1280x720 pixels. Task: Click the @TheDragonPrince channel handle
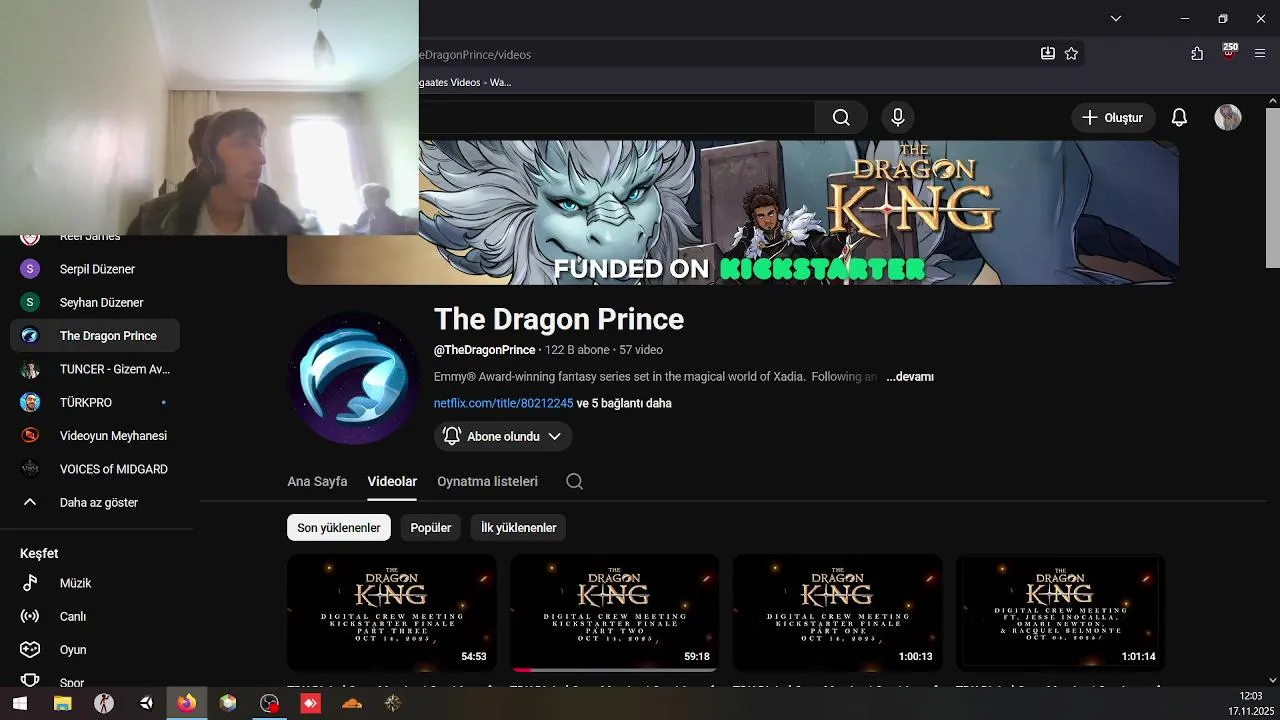click(x=485, y=350)
